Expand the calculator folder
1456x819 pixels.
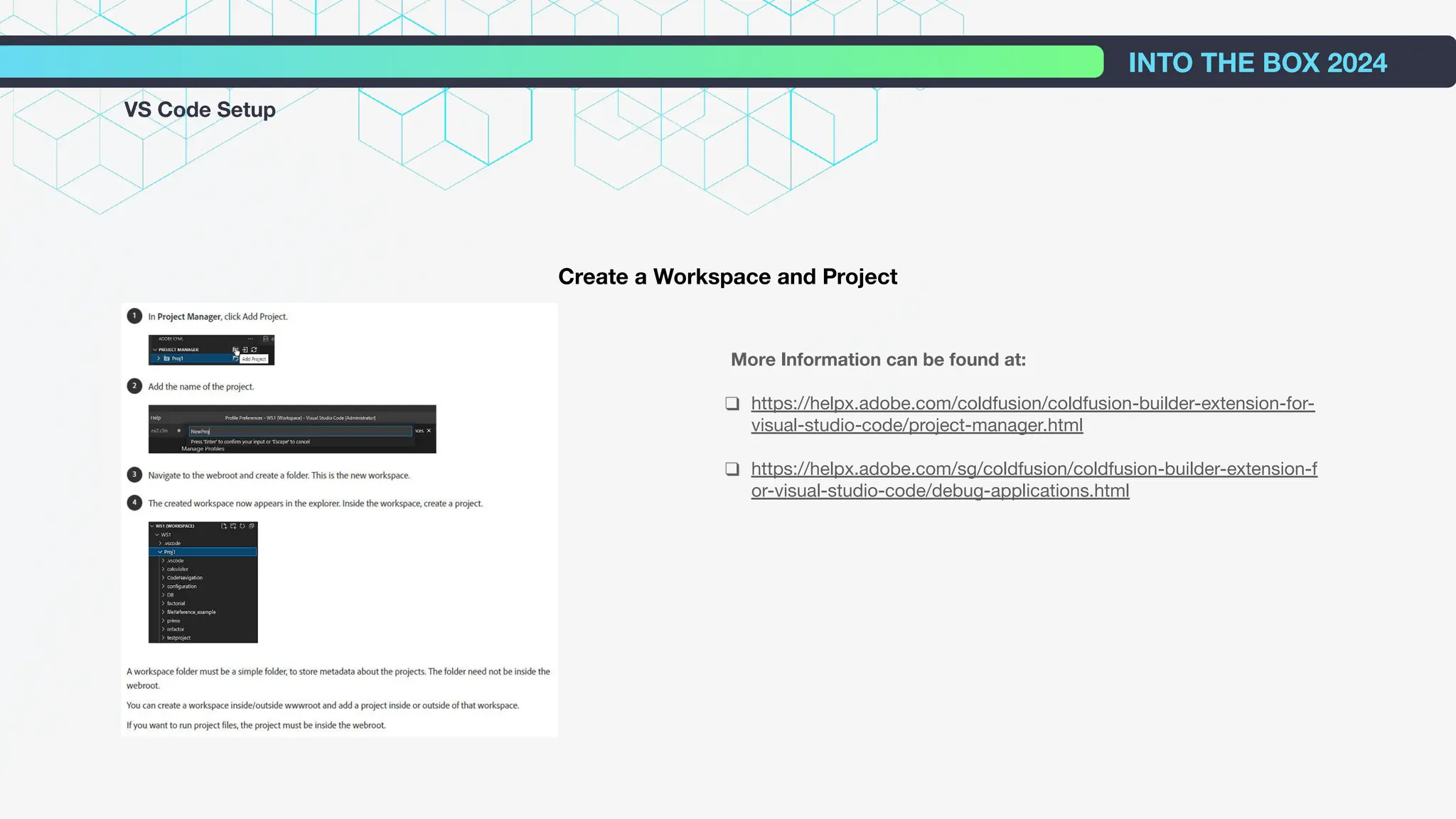[163, 569]
